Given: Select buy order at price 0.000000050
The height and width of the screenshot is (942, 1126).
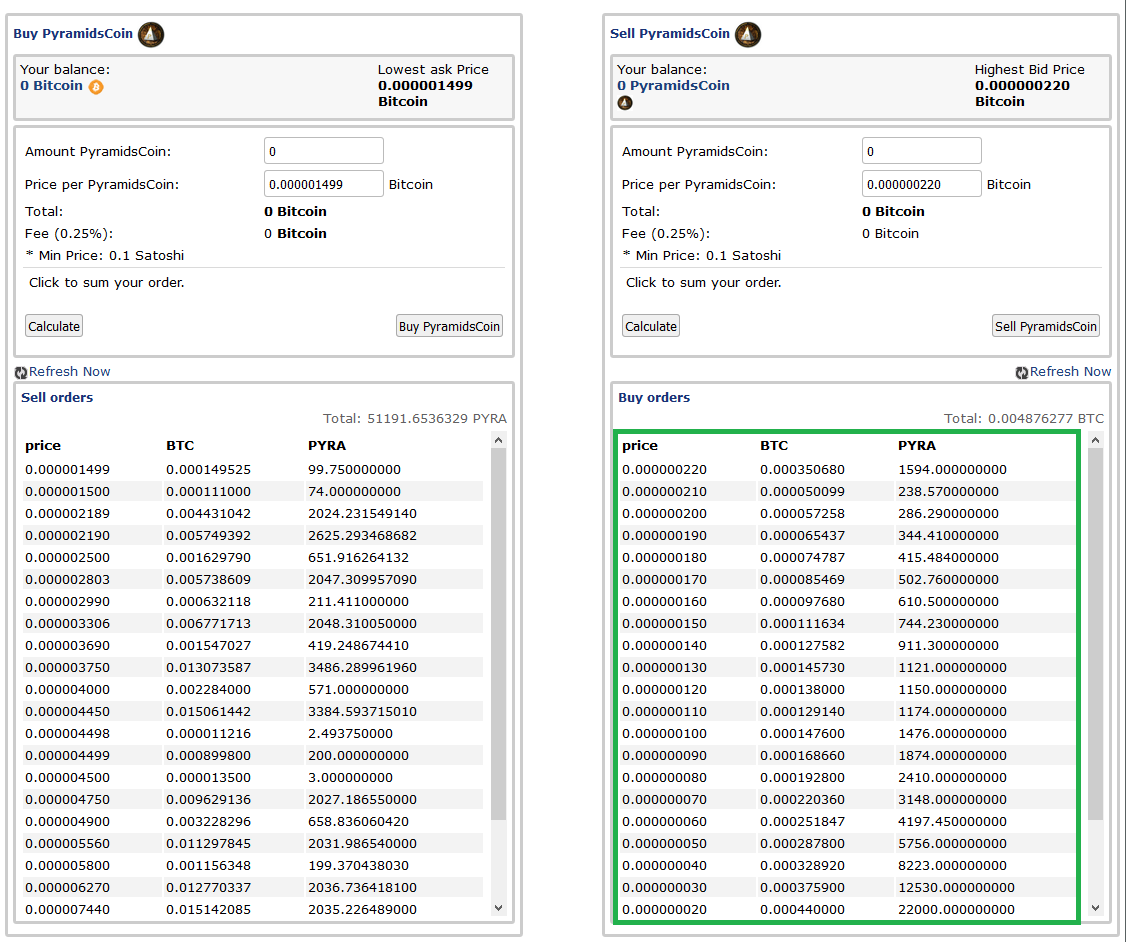Looking at the screenshot, I should point(848,844).
